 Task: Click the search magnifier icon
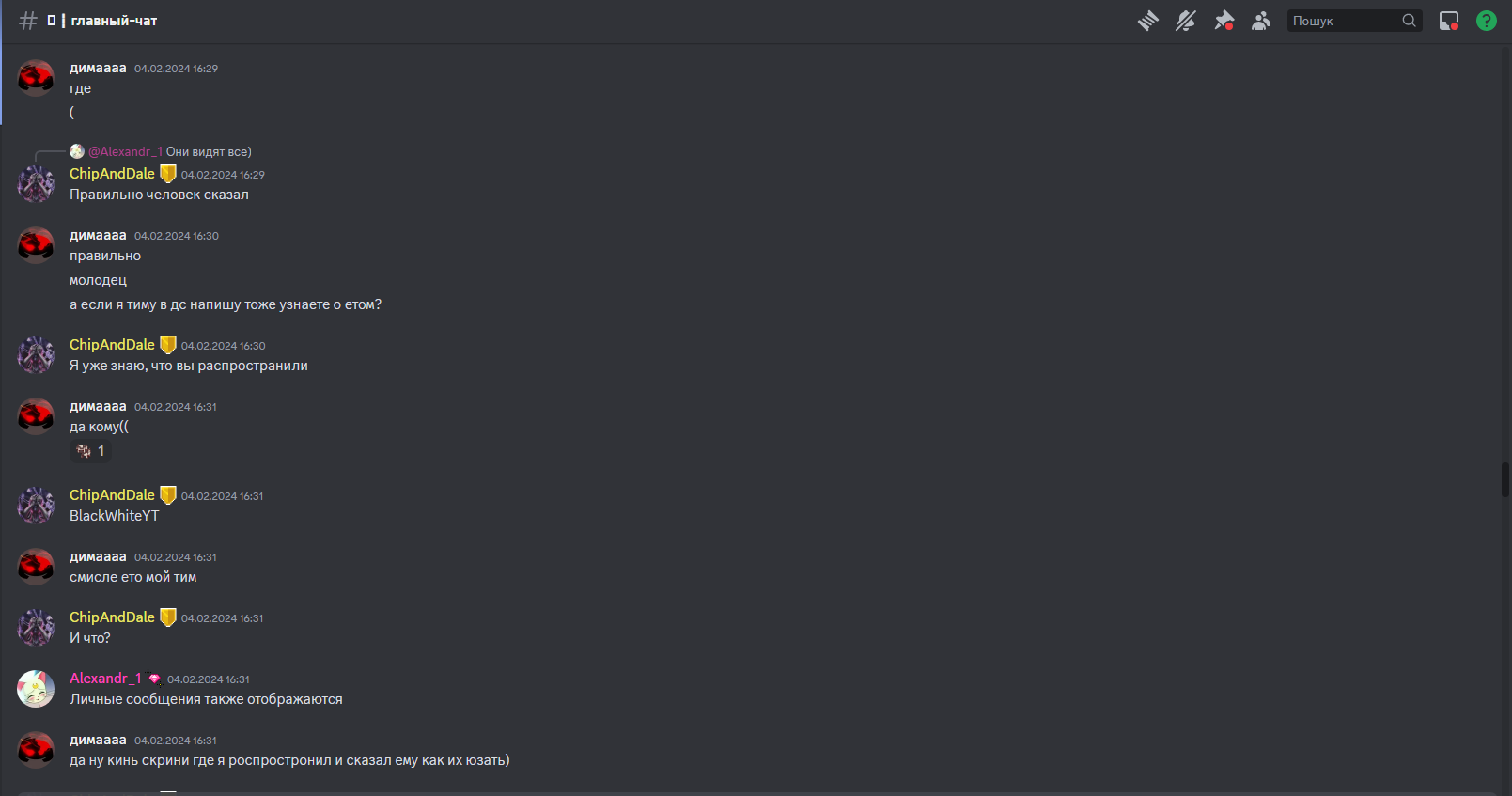pyautogui.click(x=1409, y=21)
